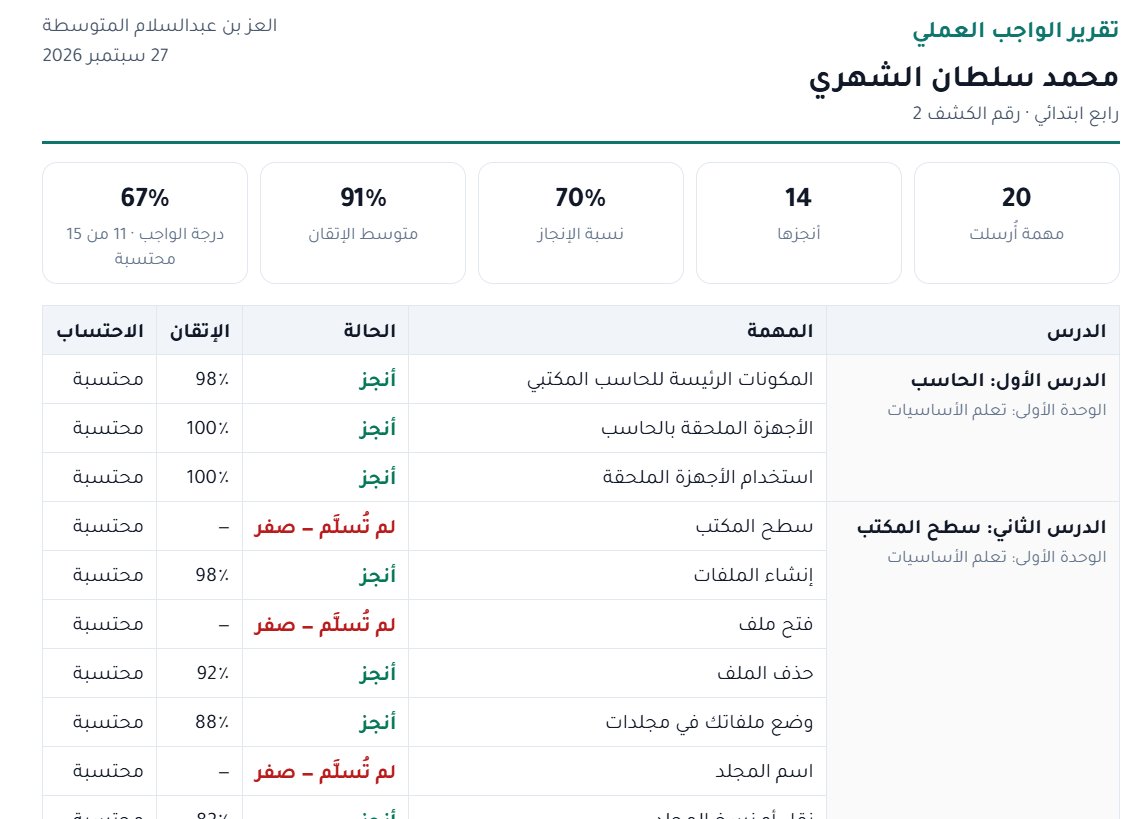
Task: Click task استخدام الأجهزة الملحقة
Action: pos(708,477)
